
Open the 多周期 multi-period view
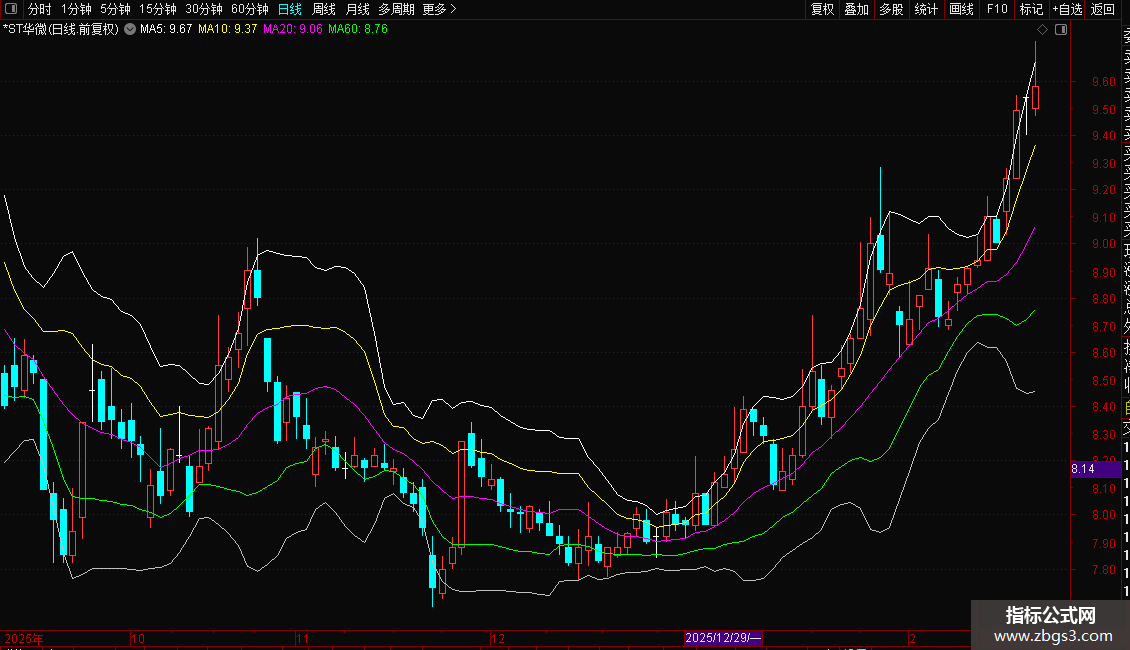click(396, 9)
